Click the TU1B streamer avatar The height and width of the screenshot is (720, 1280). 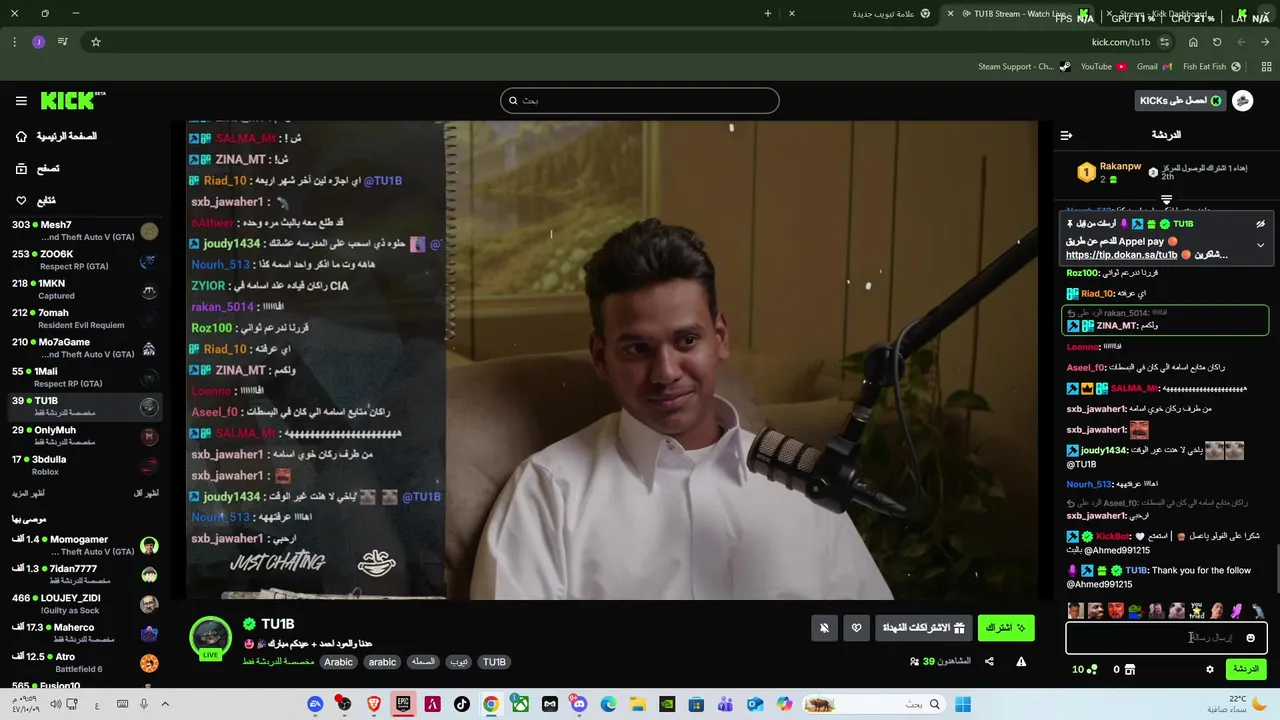point(210,637)
